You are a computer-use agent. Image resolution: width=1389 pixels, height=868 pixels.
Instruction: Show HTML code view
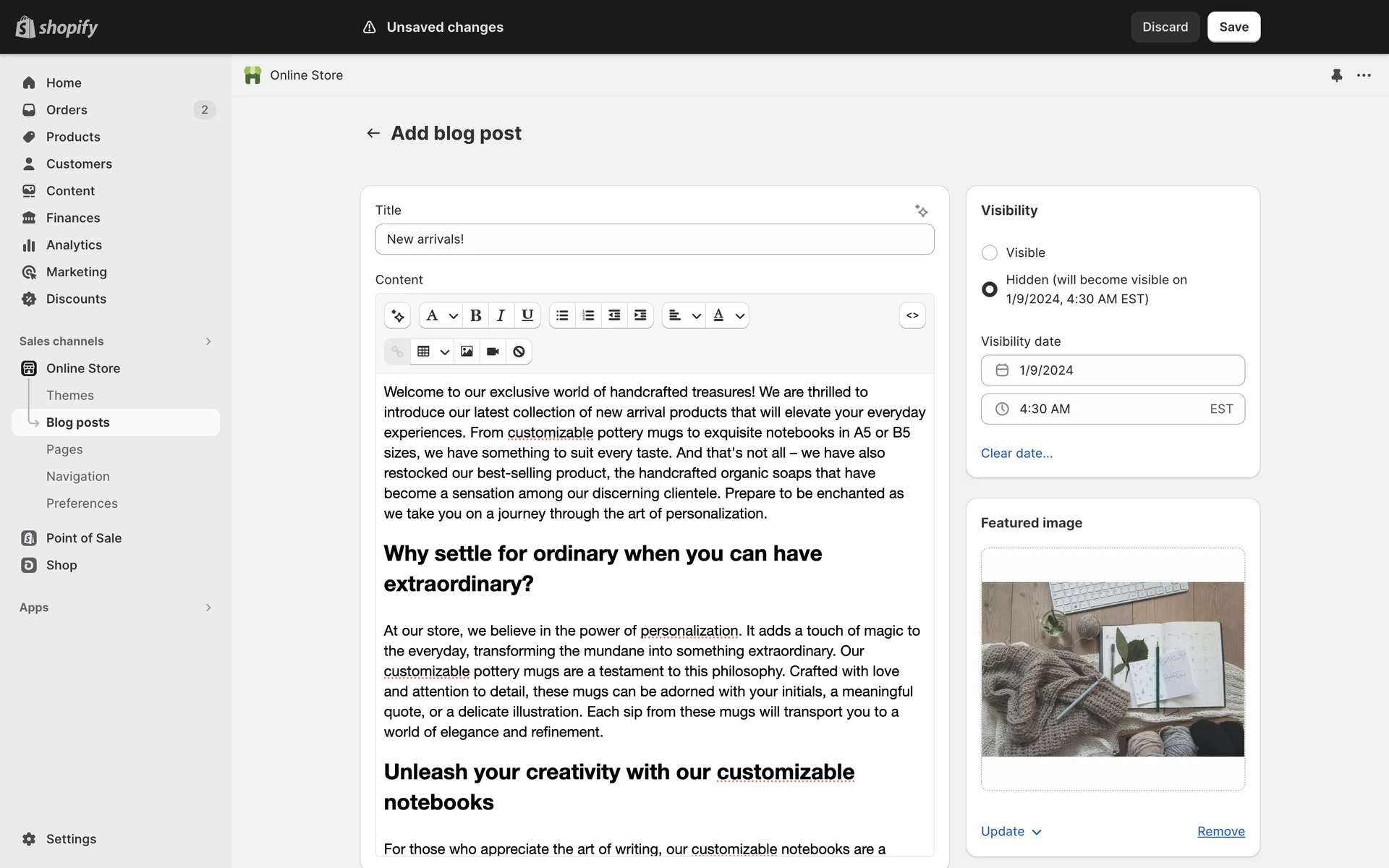click(912, 315)
